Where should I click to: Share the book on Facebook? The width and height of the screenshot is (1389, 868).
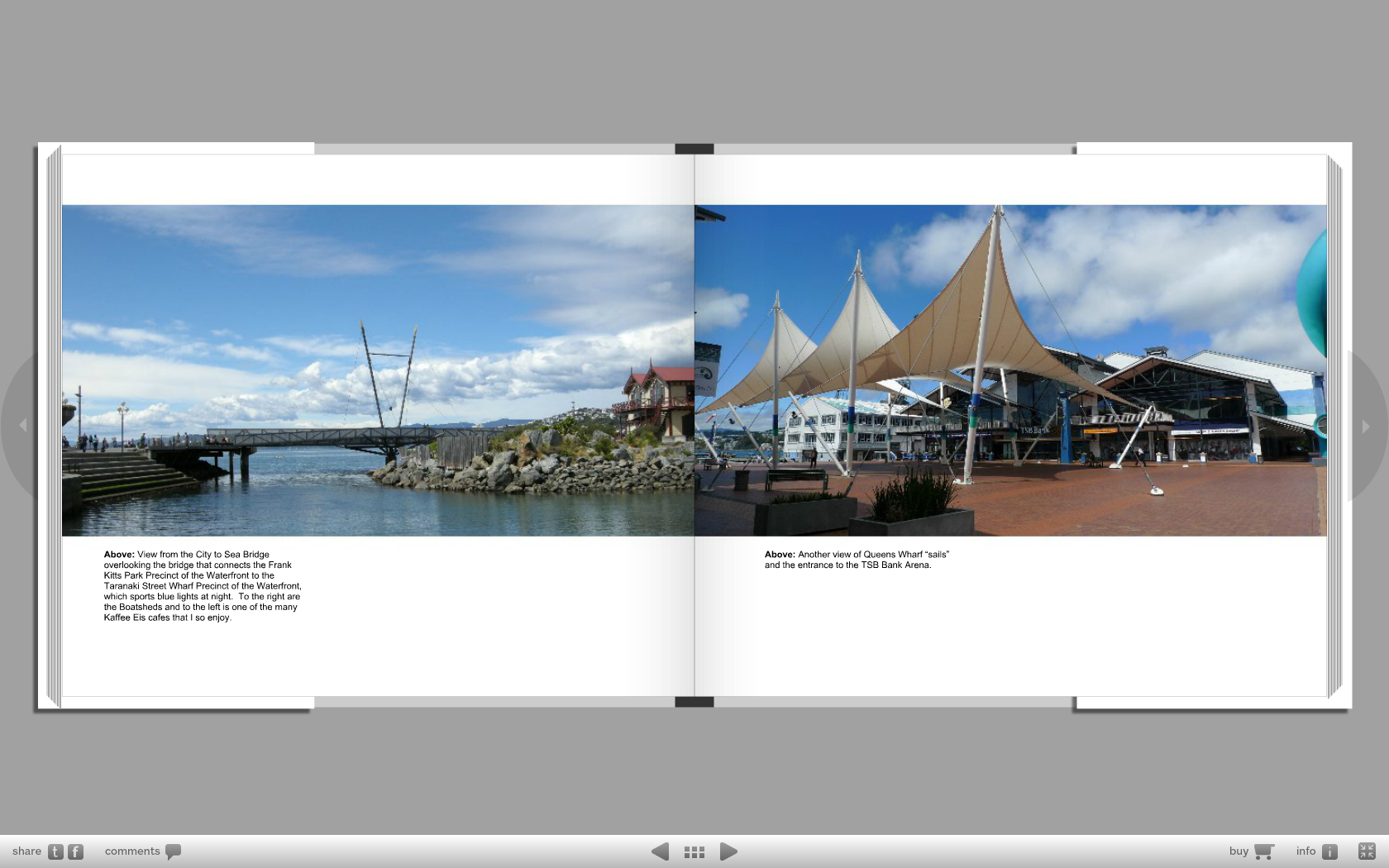75,851
